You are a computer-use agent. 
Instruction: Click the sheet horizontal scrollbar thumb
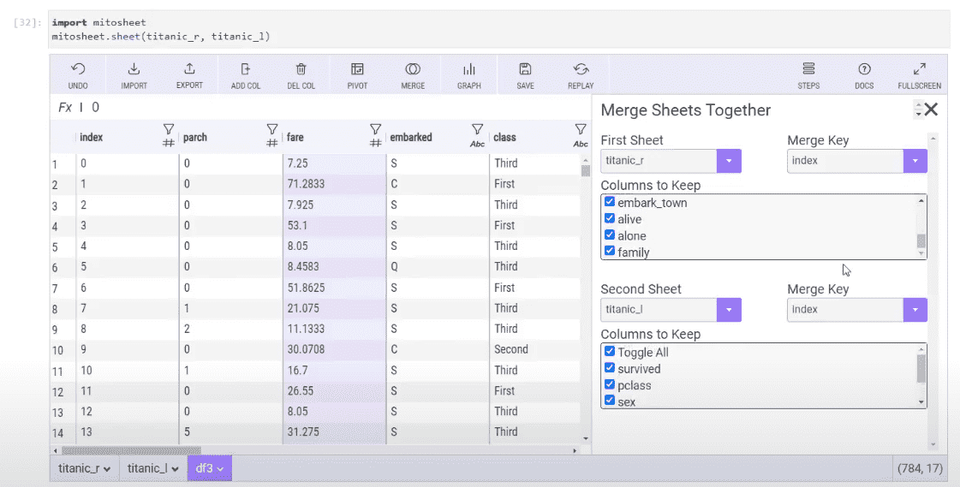[131, 451]
